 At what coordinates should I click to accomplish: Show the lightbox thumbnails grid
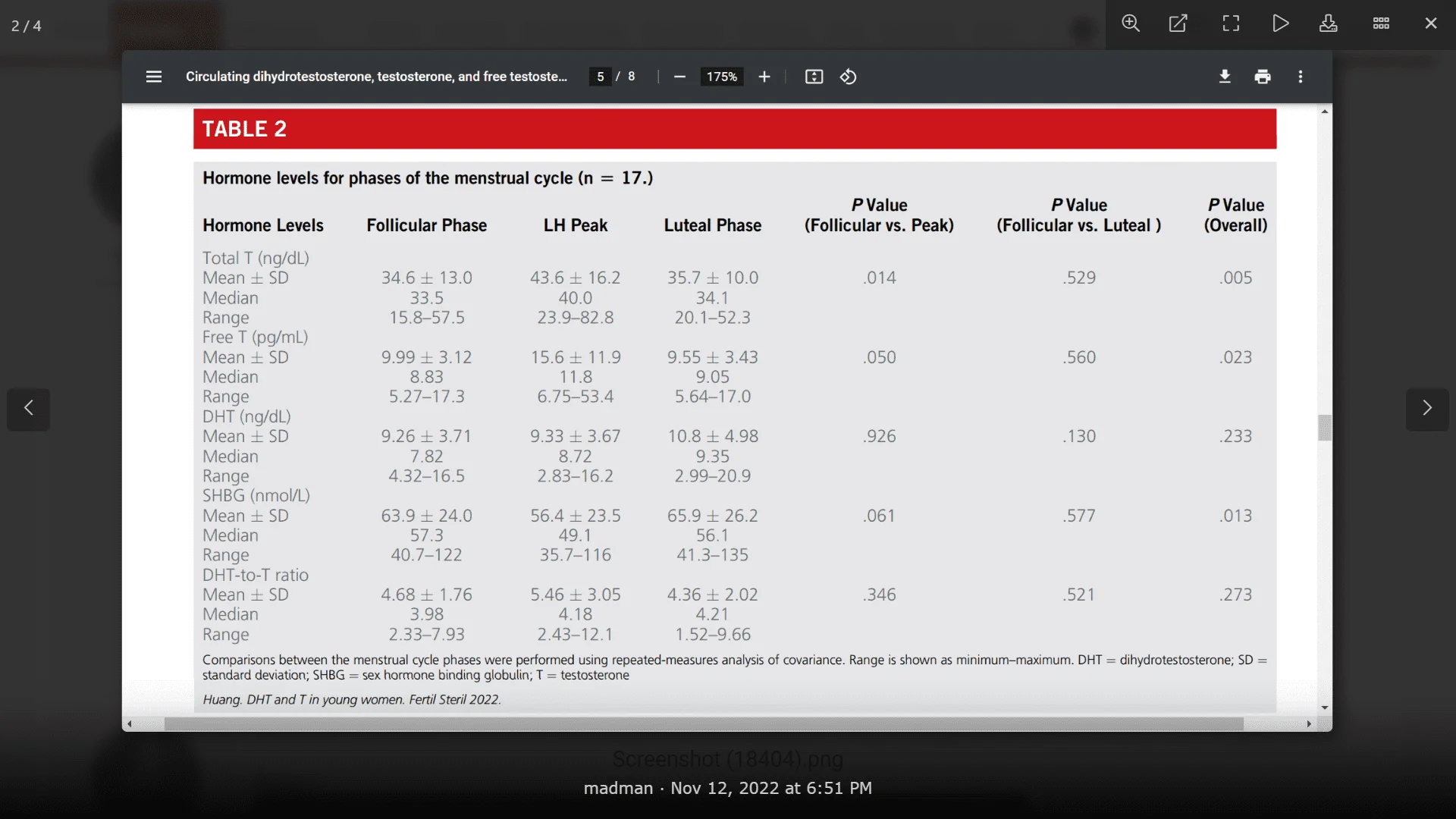(x=1382, y=24)
